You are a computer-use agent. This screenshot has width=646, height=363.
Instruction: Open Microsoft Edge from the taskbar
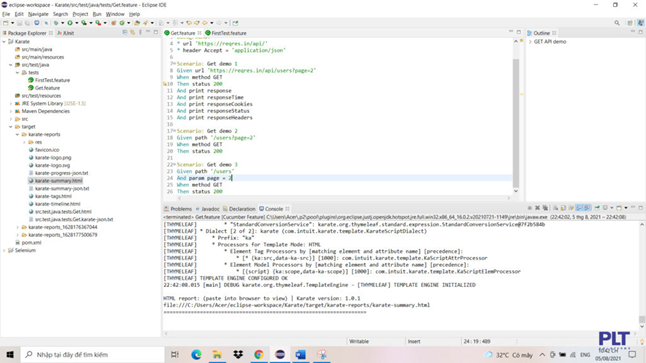[196, 354]
